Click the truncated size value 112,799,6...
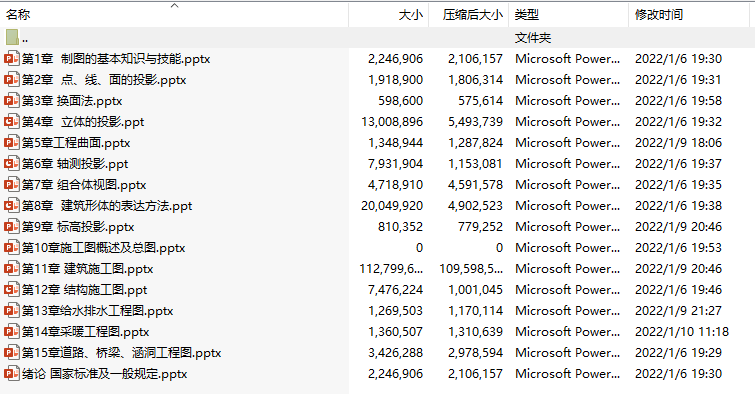 click(x=391, y=269)
